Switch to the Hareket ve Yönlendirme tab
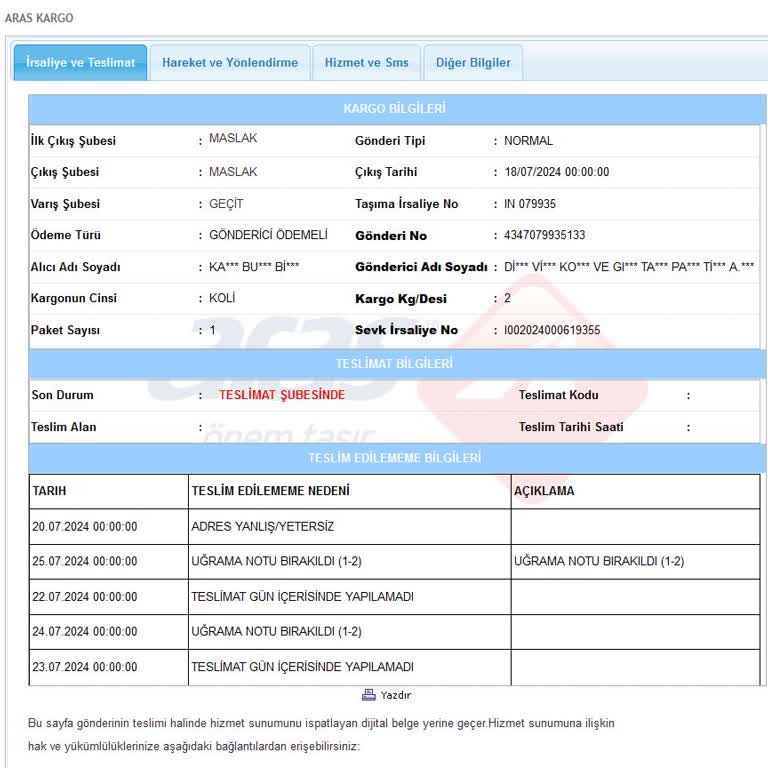 click(x=230, y=62)
